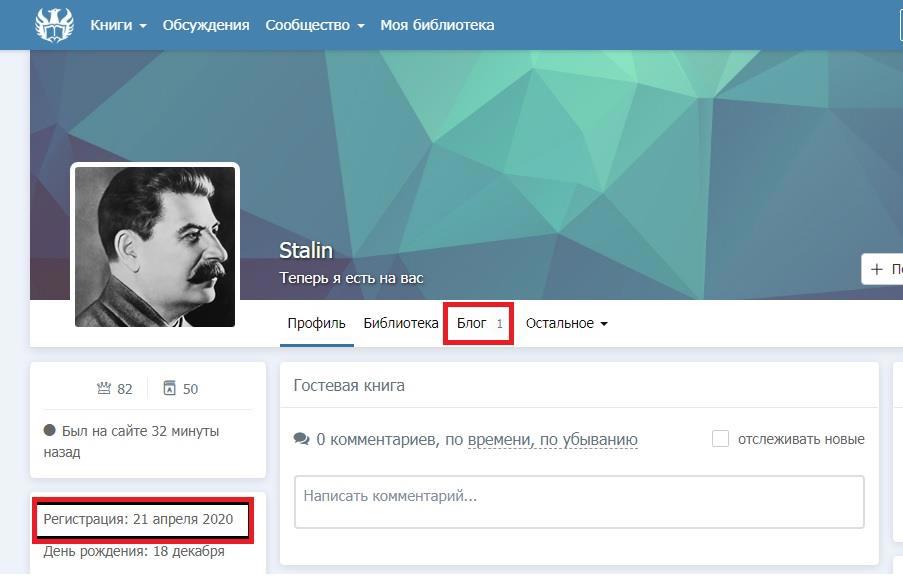
Task: Open Обсуждения in the top navigation
Action: (206, 25)
